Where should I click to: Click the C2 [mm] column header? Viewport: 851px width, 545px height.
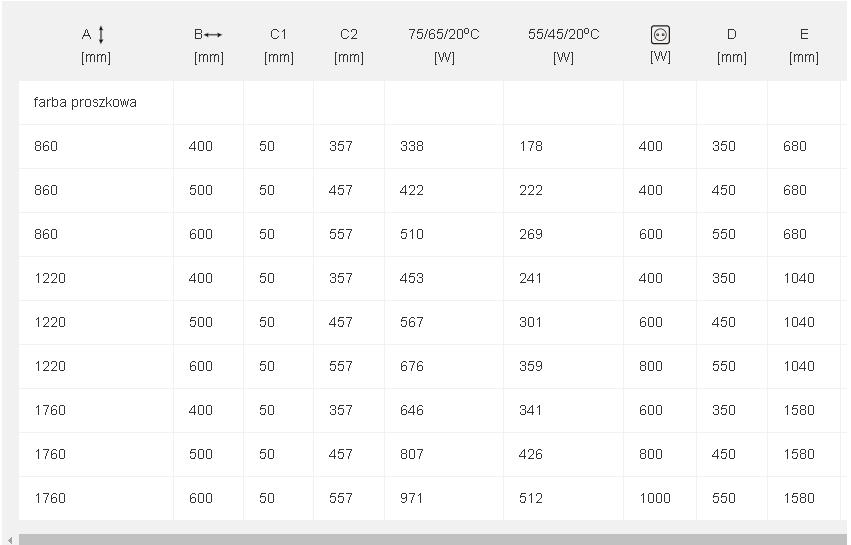coord(348,46)
